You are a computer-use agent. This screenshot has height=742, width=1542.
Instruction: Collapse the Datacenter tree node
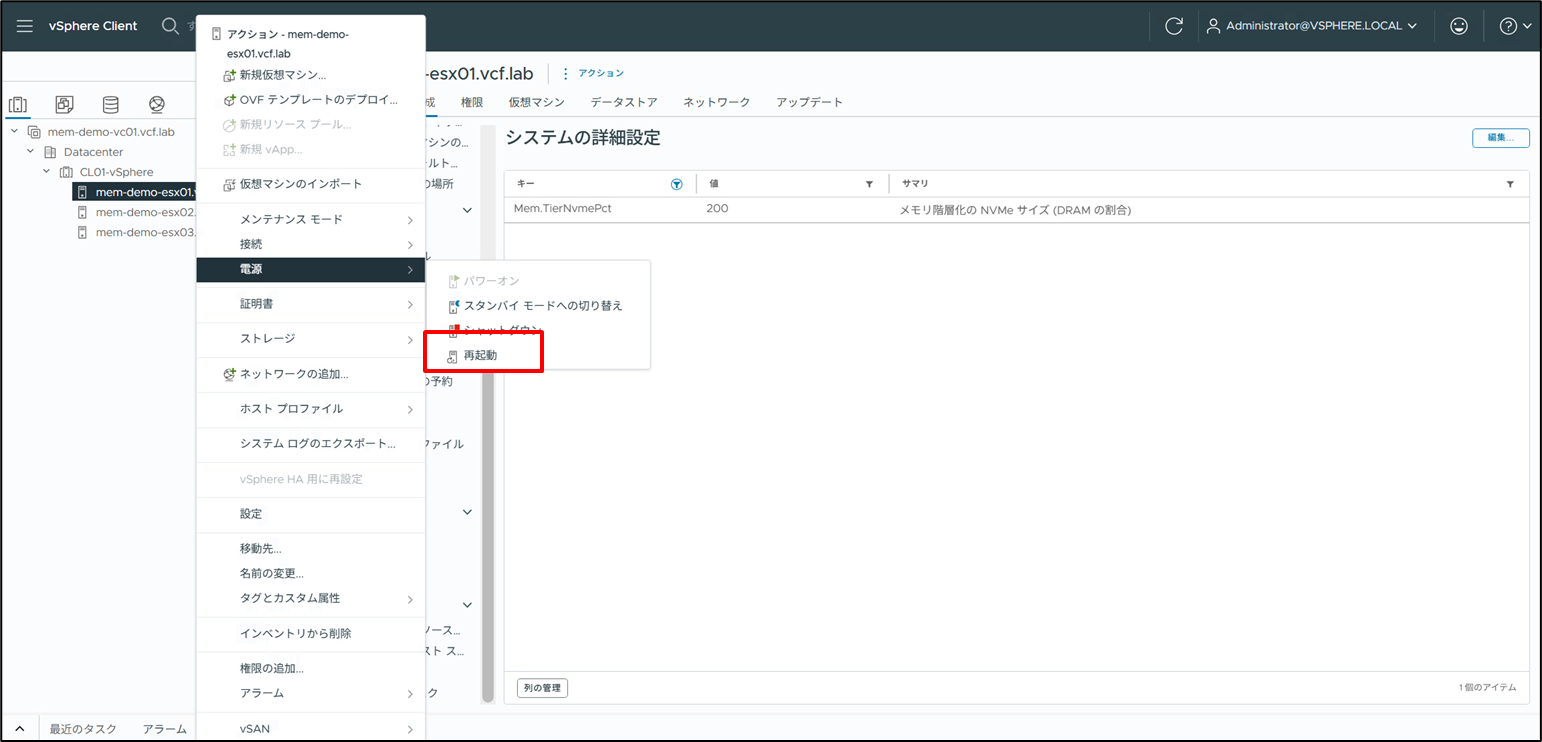point(29,151)
